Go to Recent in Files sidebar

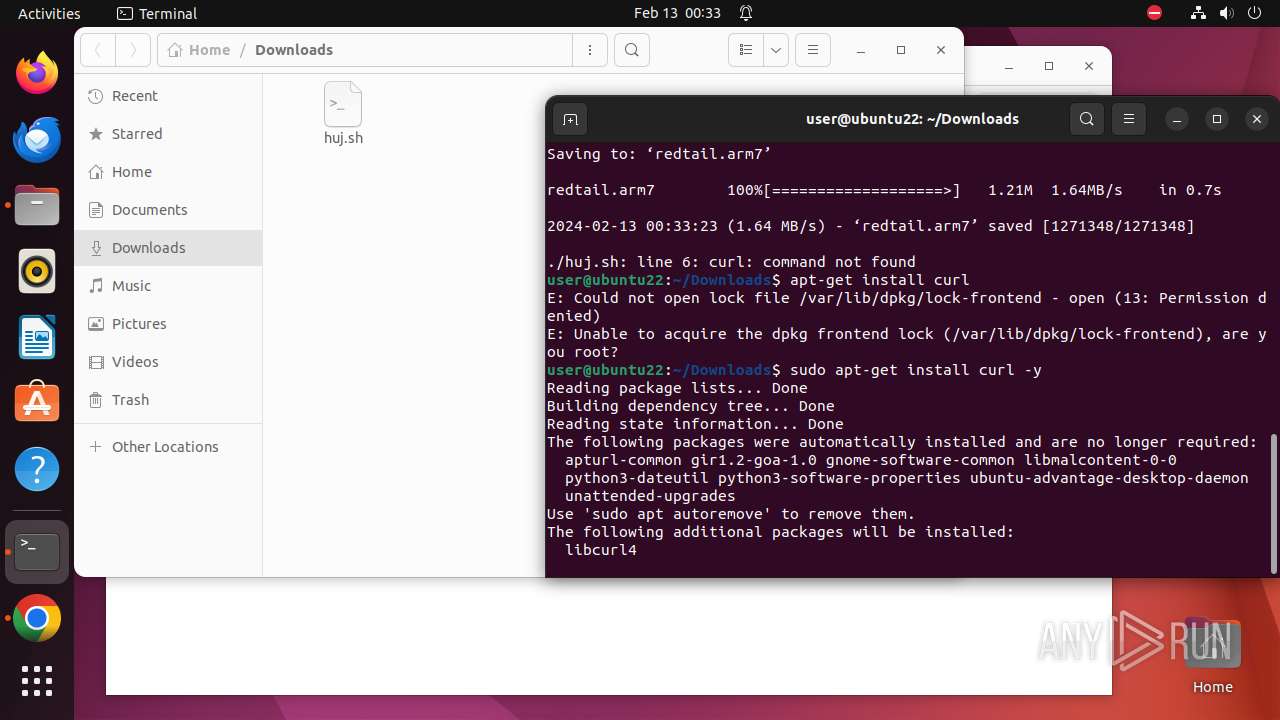coord(168,96)
